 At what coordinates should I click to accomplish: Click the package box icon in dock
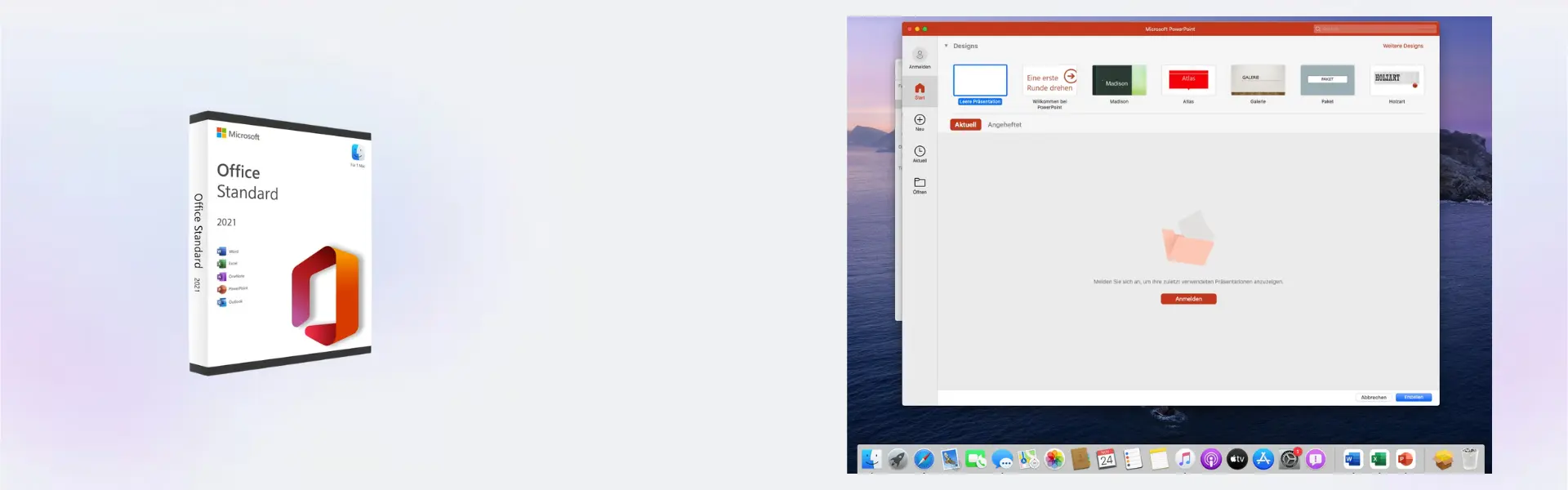click(x=1443, y=460)
